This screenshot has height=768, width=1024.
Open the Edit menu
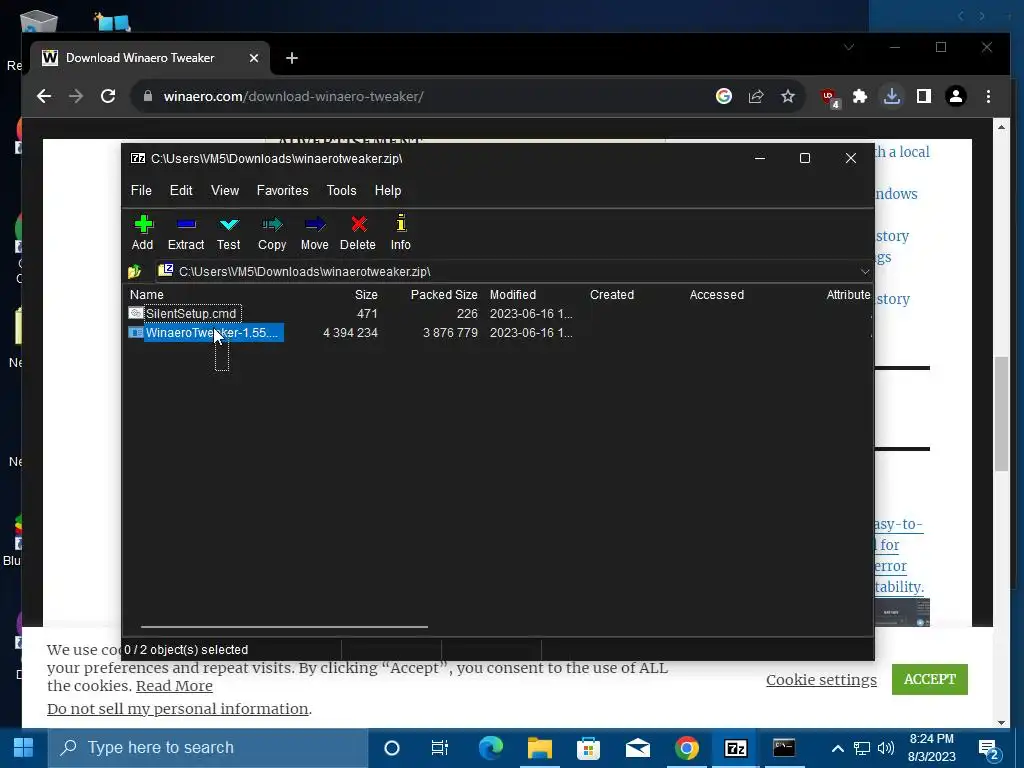[181, 191]
